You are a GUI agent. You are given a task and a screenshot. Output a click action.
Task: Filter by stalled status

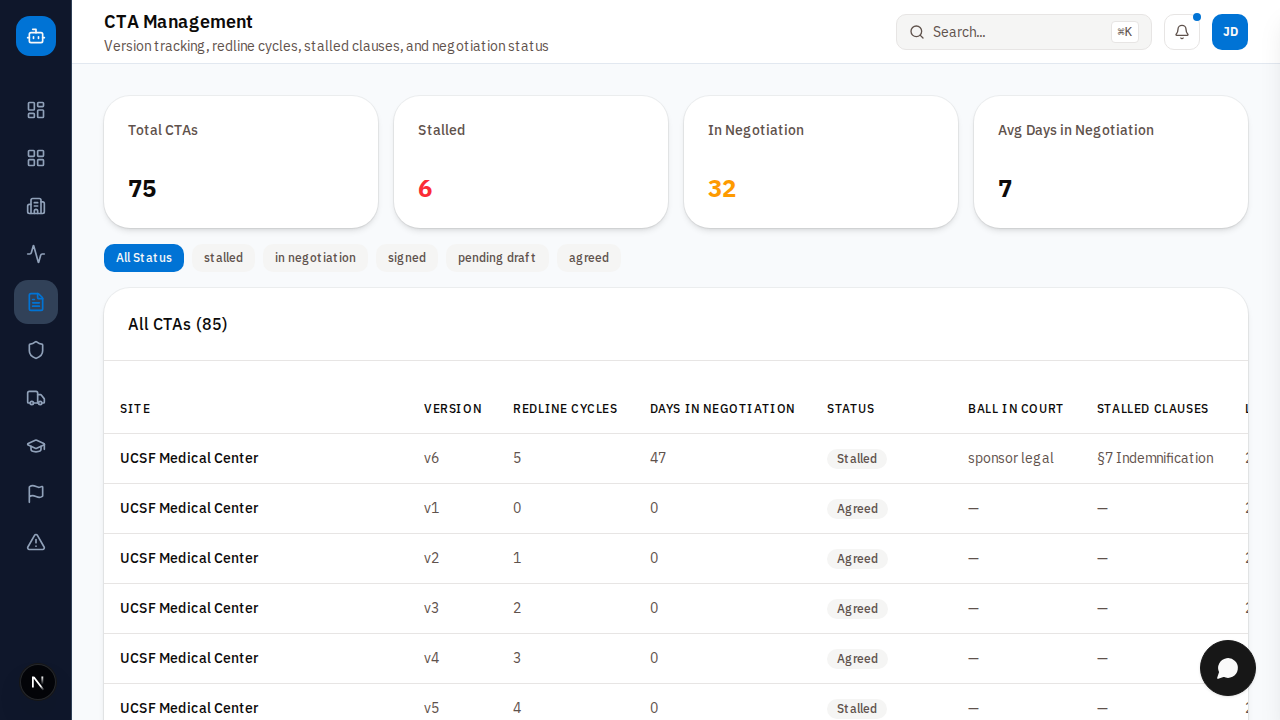pyautogui.click(x=223, y=258)
